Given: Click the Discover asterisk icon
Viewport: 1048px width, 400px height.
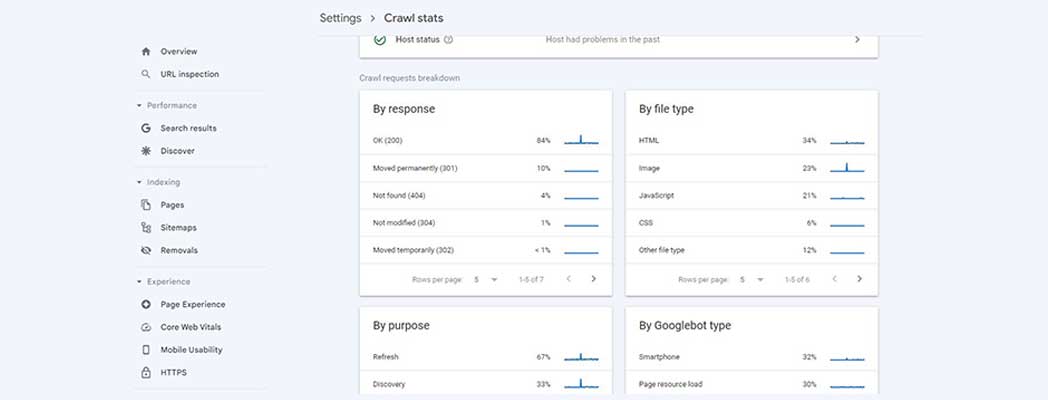Looking at the screenshot, I should point(146,151).
